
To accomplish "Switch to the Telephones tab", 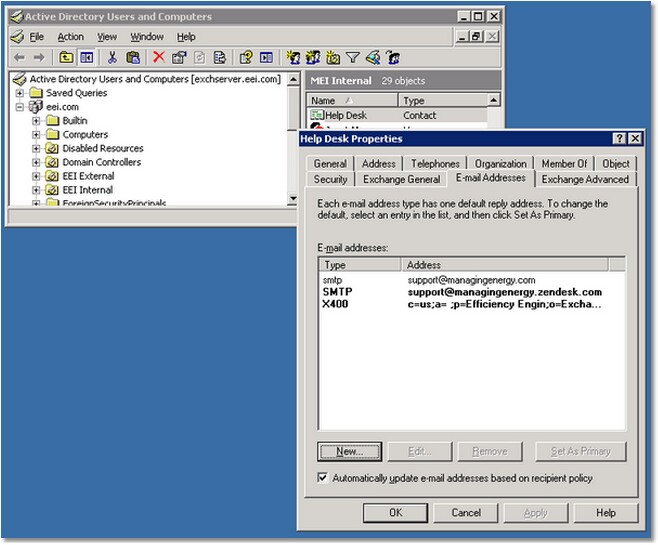I will (435, 164).
